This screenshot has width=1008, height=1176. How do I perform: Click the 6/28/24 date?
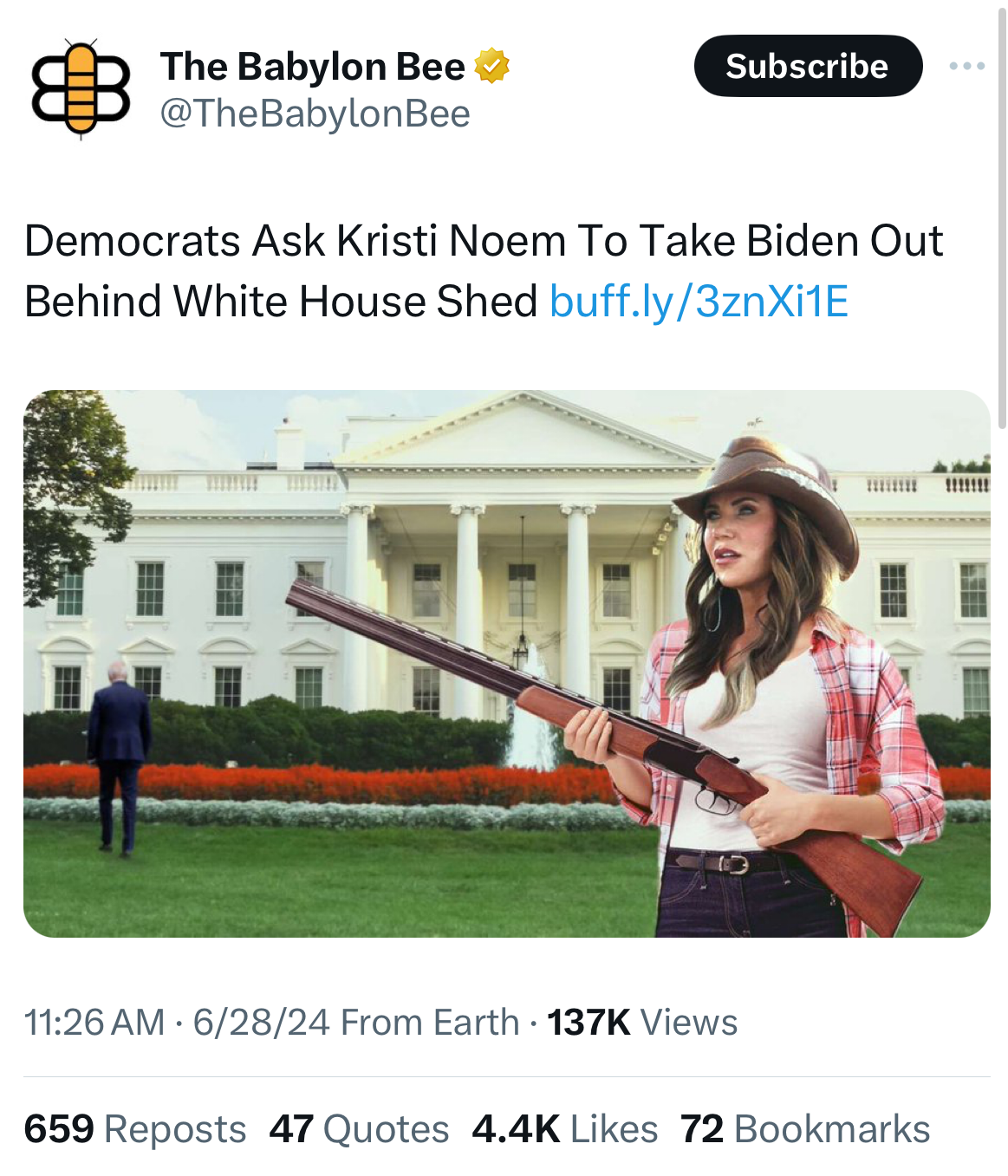click(262, 1023)
